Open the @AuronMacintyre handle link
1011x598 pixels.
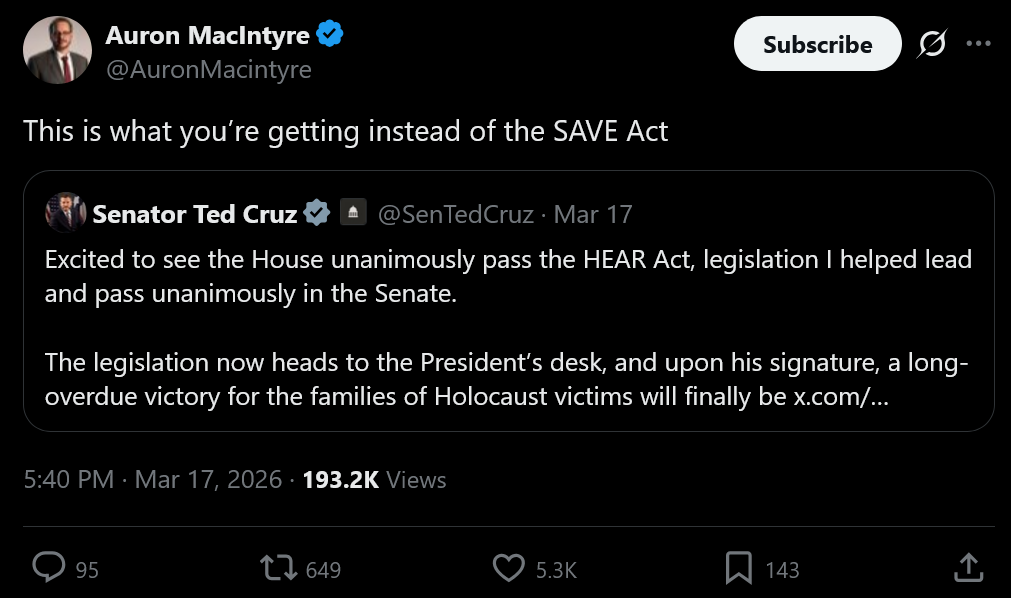tap(208, 69)
